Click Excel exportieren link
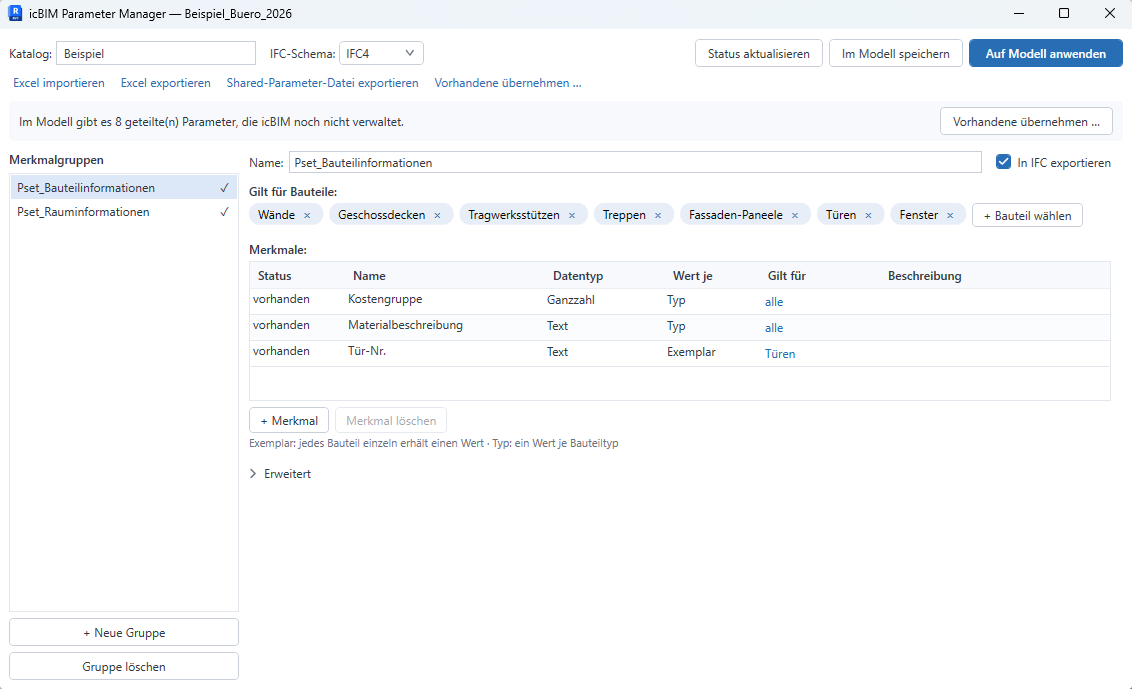Image resolution: width=1132 pixels, height=689 pixels. 165,83
